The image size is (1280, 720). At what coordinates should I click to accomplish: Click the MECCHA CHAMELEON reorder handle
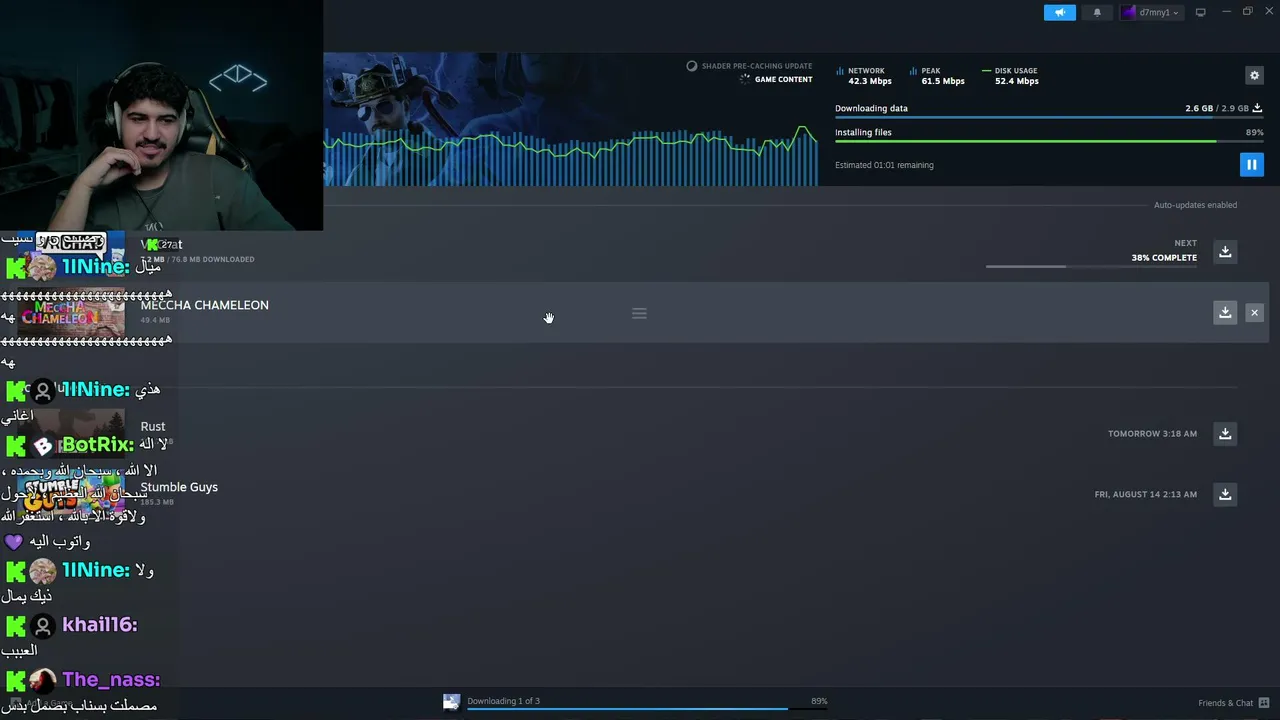tap(639, 314)
